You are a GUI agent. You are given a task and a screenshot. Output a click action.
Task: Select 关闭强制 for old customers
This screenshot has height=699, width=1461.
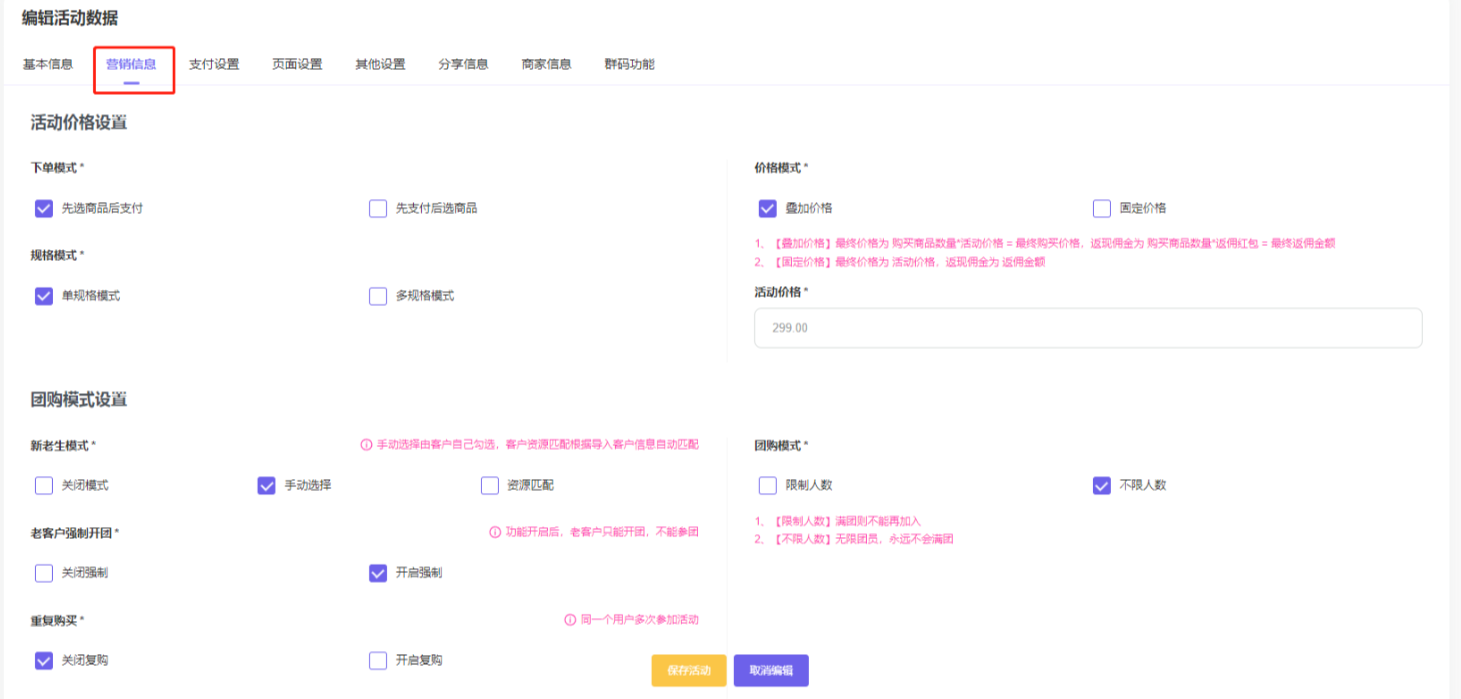[x=43, y=573]
